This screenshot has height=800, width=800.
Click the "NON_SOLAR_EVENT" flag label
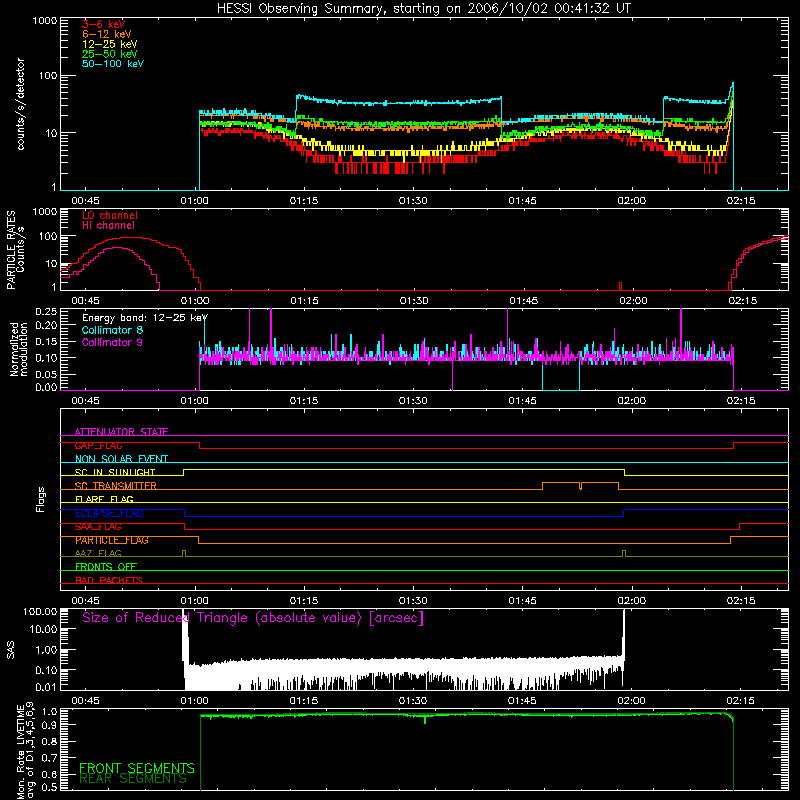121,459
